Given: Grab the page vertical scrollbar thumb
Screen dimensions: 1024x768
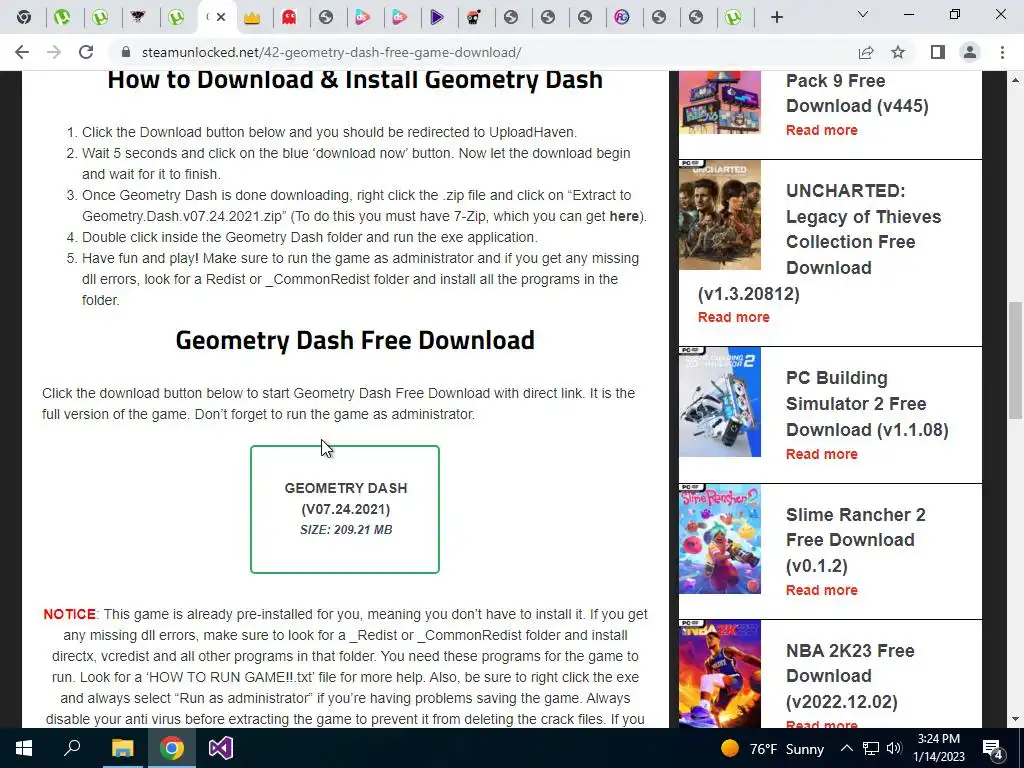Looking at the screenshot, I should click(1015, 360).
